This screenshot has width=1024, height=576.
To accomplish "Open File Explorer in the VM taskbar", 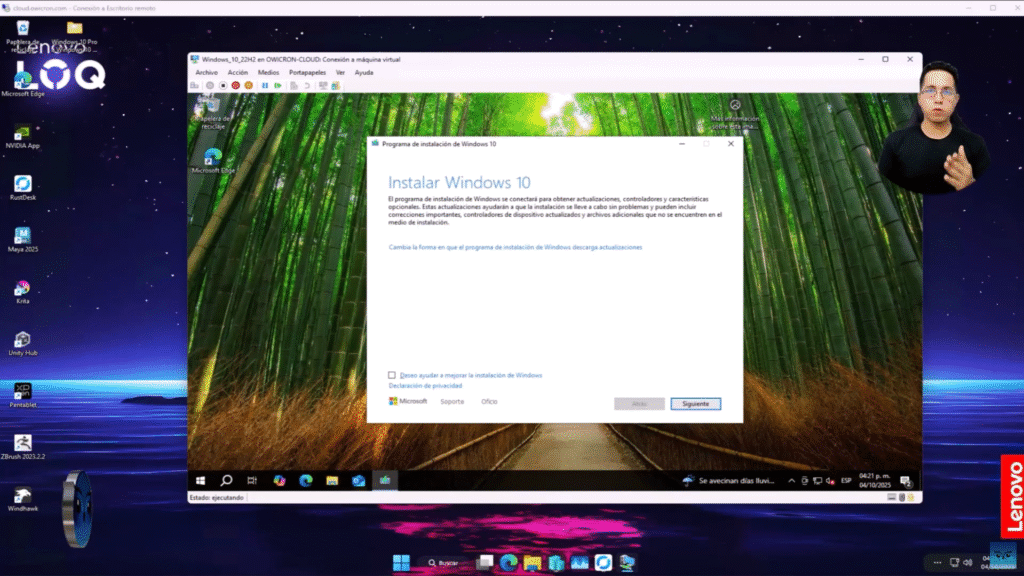I will (332, 481).
